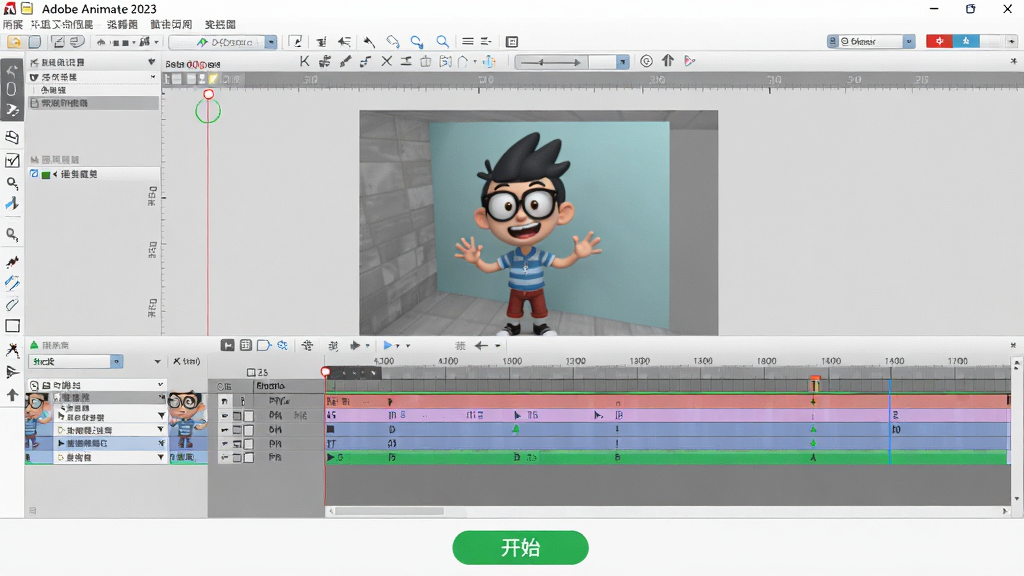Open the last menu in the menu bar
Image resolution: width=1024 pixels, height=576 pixels.
tap(220, 24)
